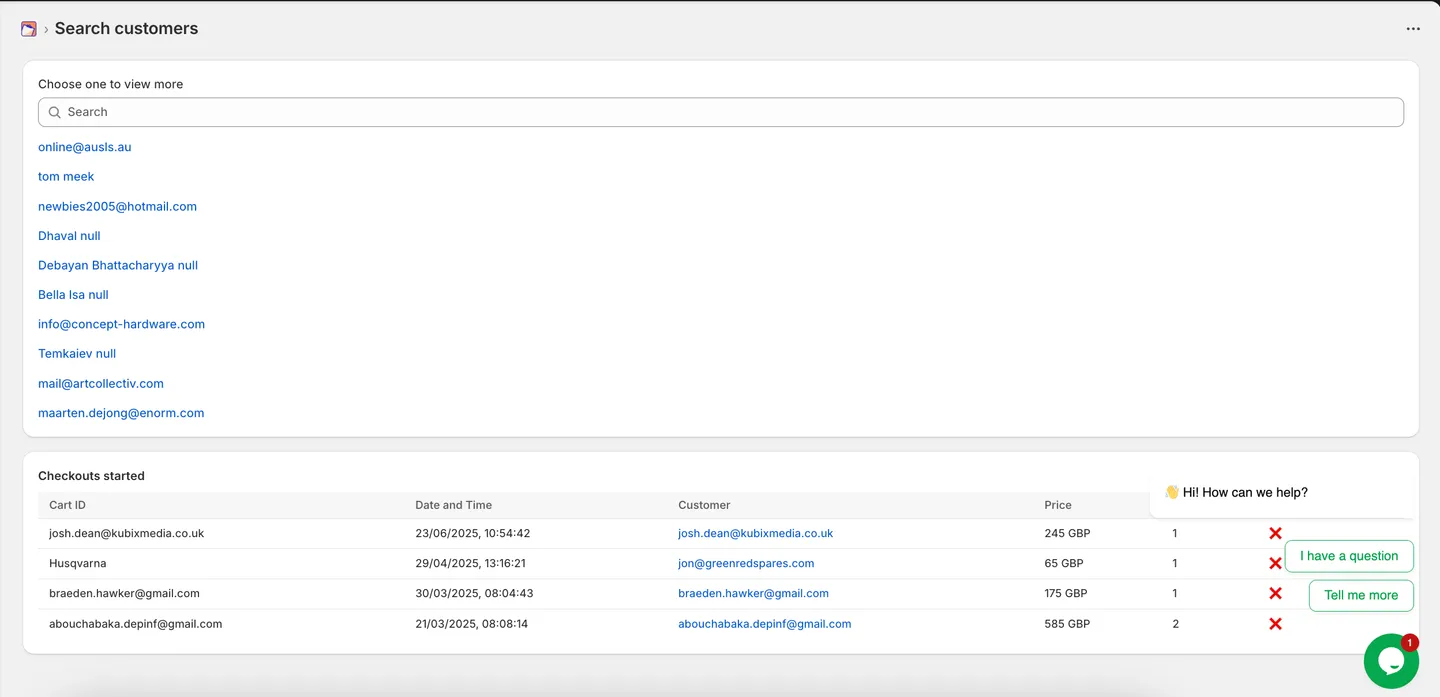Open the green chat bubble widget

(1391, 661)
